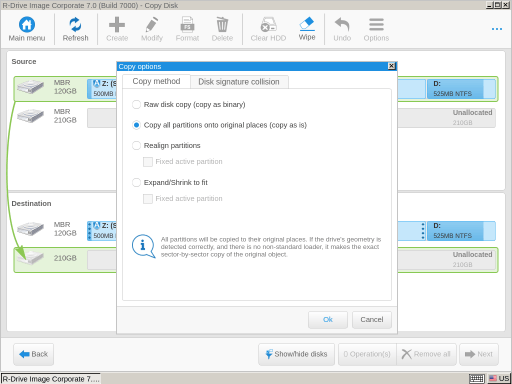Click the Format toolbar icon
The image size is (512, 384).
click(x=187, y=25)
